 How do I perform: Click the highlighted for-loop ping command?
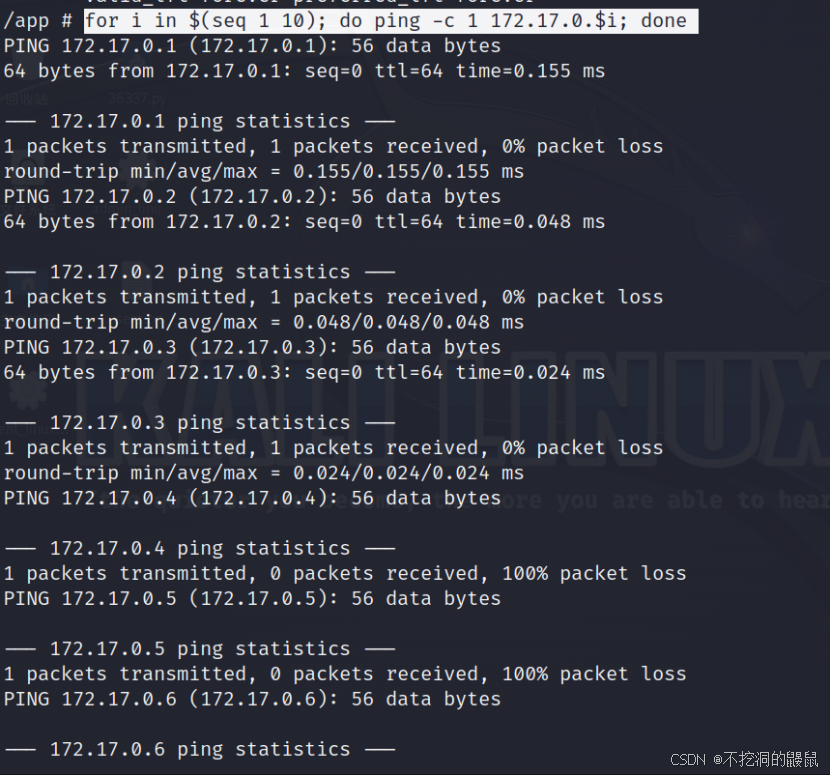click(x=391, y=21)
